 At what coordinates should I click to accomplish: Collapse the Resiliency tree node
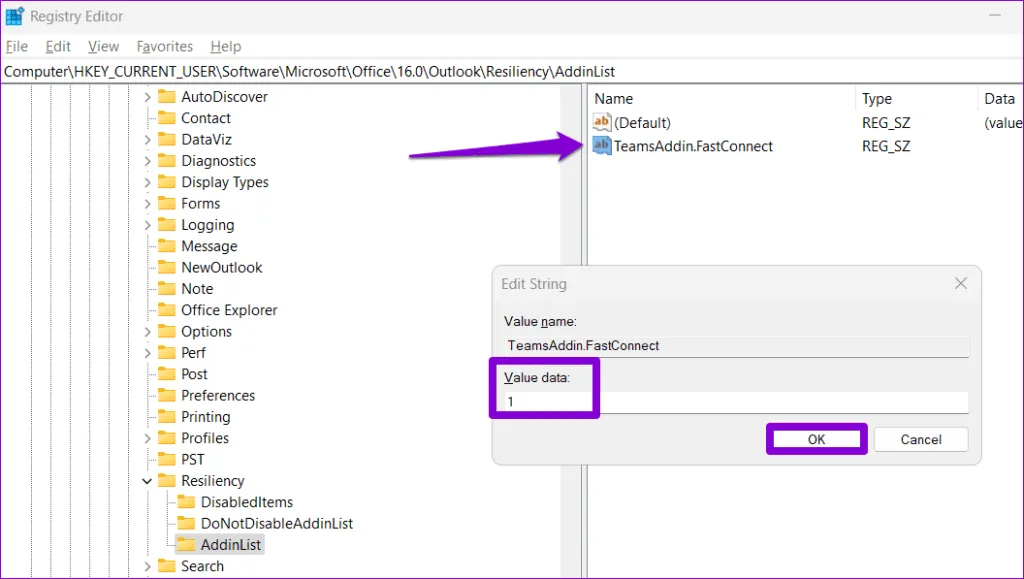pyautogui.click(x=147, y=481)
